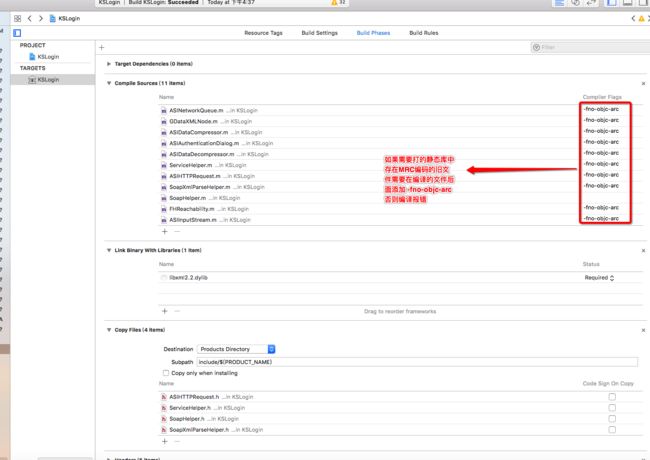Jump to previous issue with left chevron
The width and height of the screenshot is (650, 460).
click(633, 19)
